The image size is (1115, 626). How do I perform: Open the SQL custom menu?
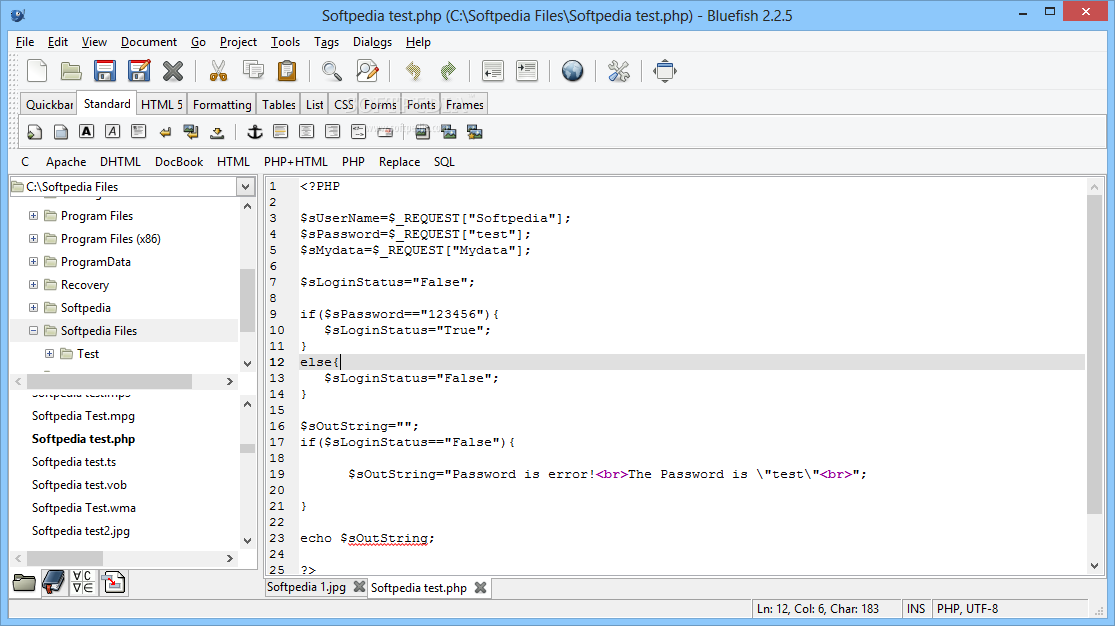(x=444, y=162)
